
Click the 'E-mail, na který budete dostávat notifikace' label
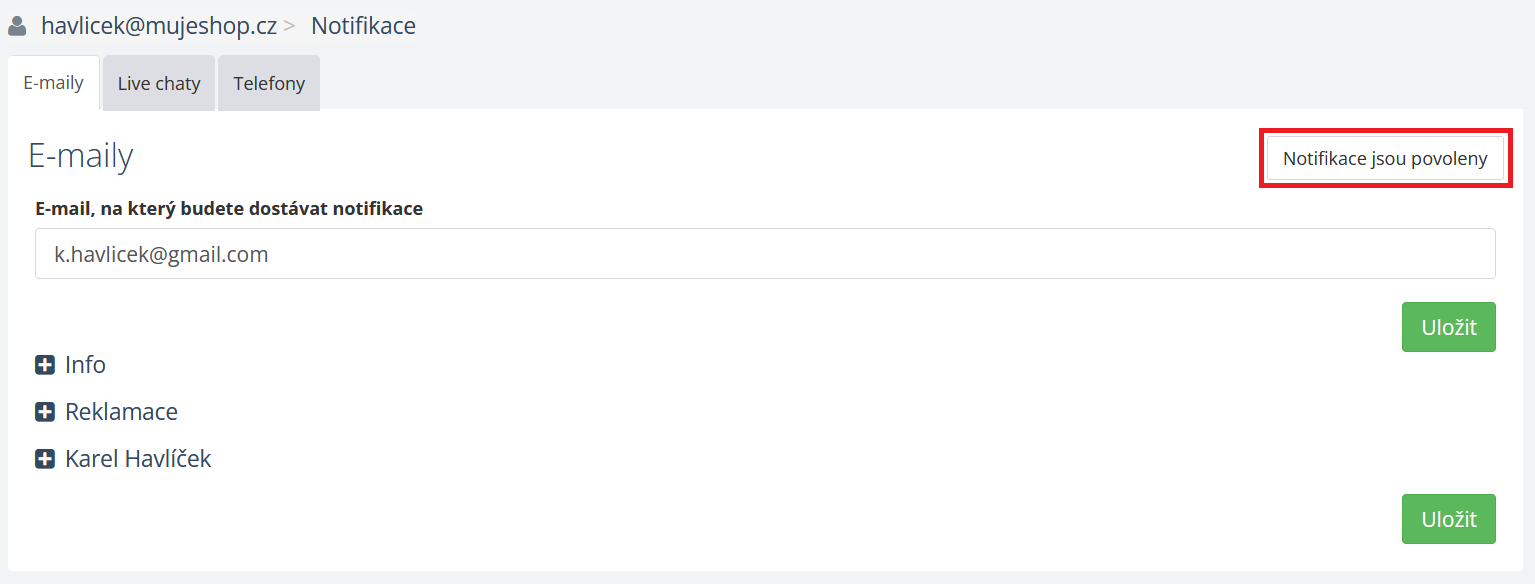pos(229,209)
